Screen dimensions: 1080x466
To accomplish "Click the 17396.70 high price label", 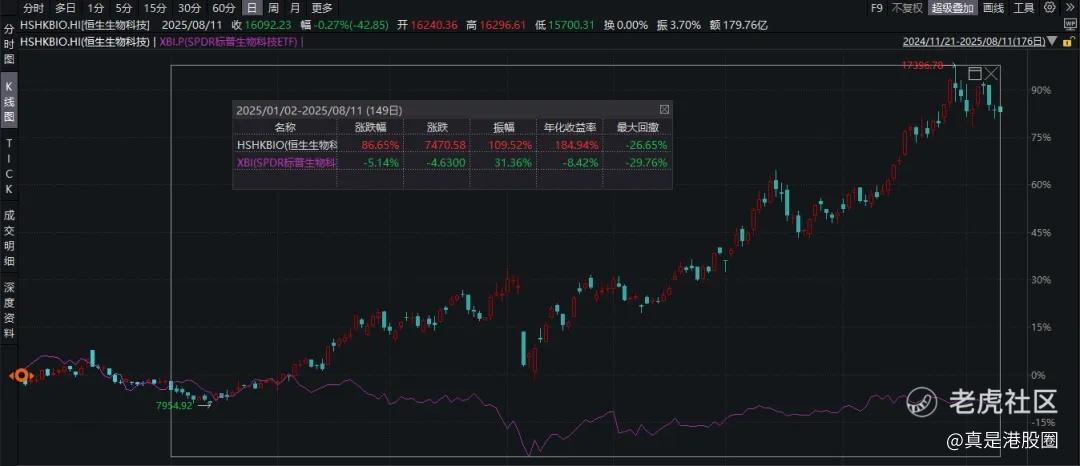I will click(x=922, y=65).
